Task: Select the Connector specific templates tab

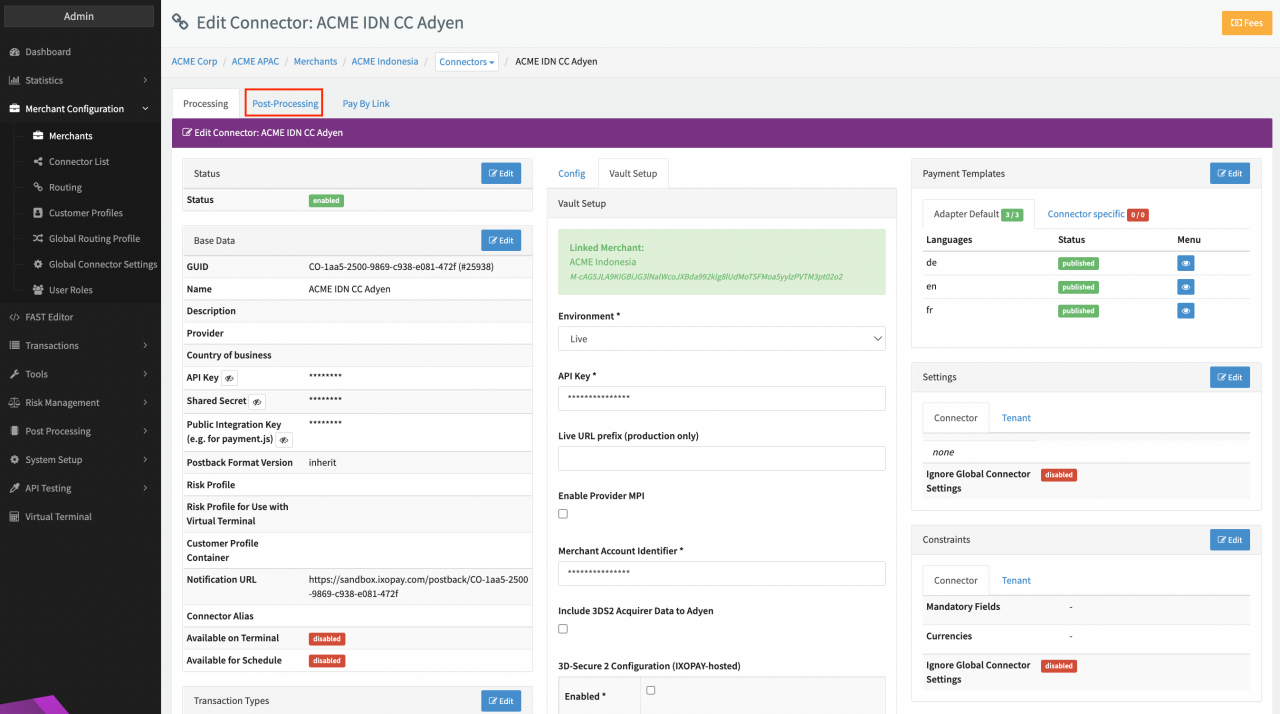Action: point(1086,214)
